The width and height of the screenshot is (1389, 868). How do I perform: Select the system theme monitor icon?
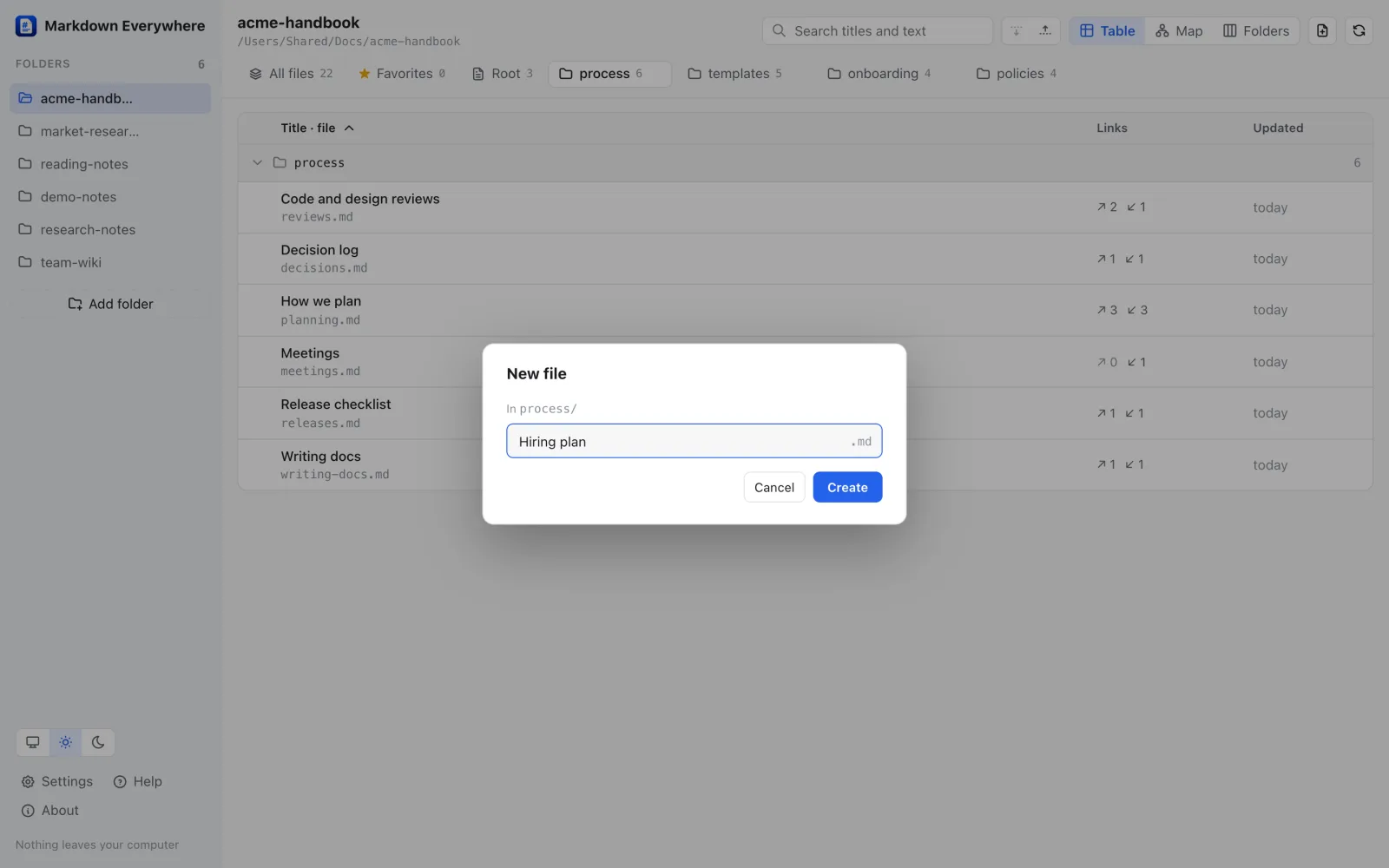tap(33, 742)
